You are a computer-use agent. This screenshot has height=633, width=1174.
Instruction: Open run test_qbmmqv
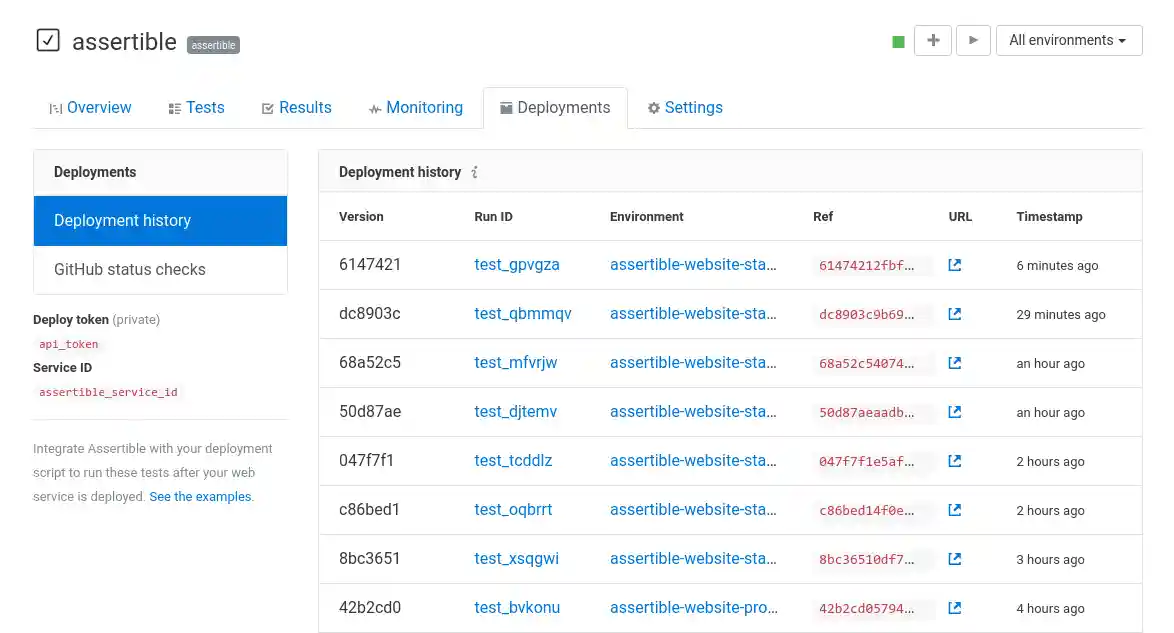click(523, 314)
